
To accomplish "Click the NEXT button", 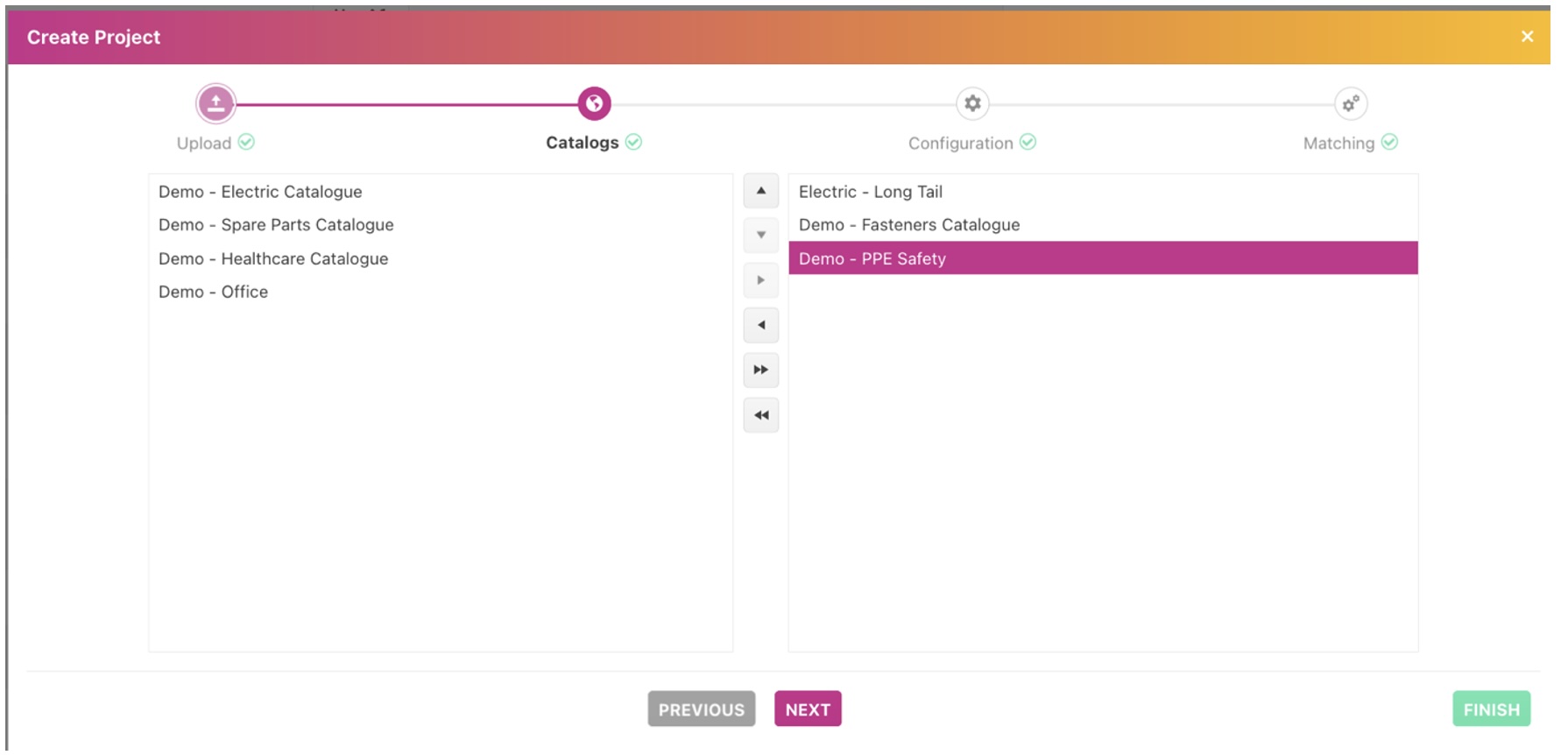I will 808,709.
